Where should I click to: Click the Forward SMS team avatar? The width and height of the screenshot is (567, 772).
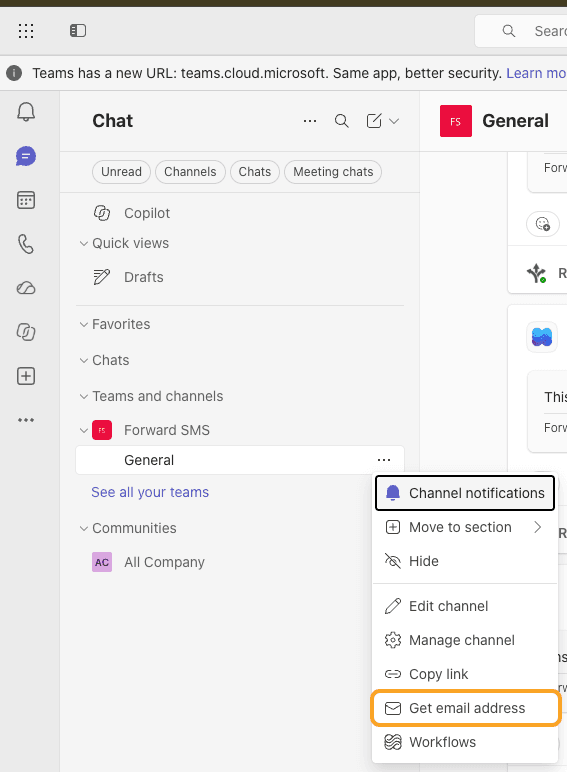tap(102, 430)
